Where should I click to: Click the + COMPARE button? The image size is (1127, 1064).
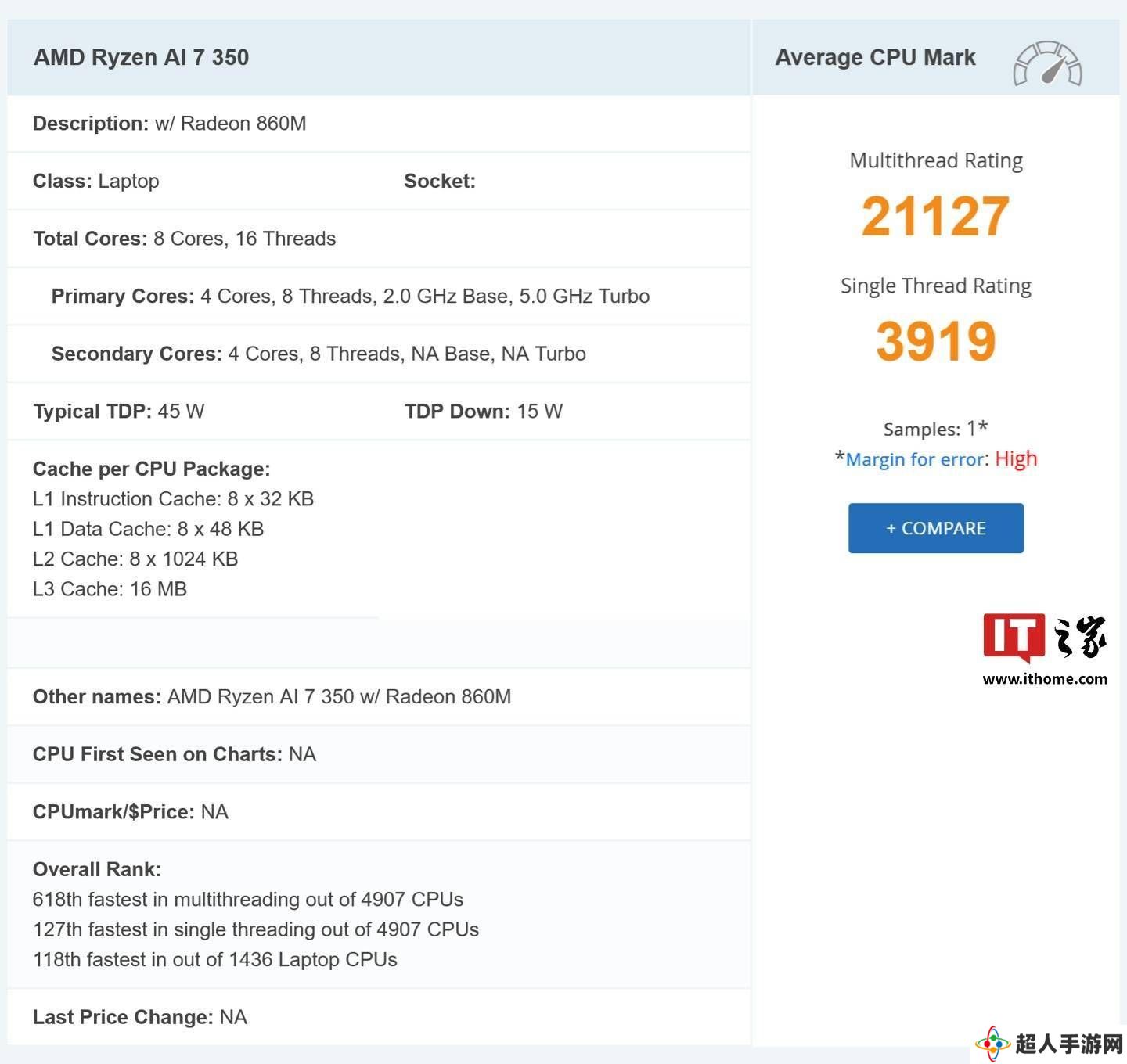pos(935,528)
